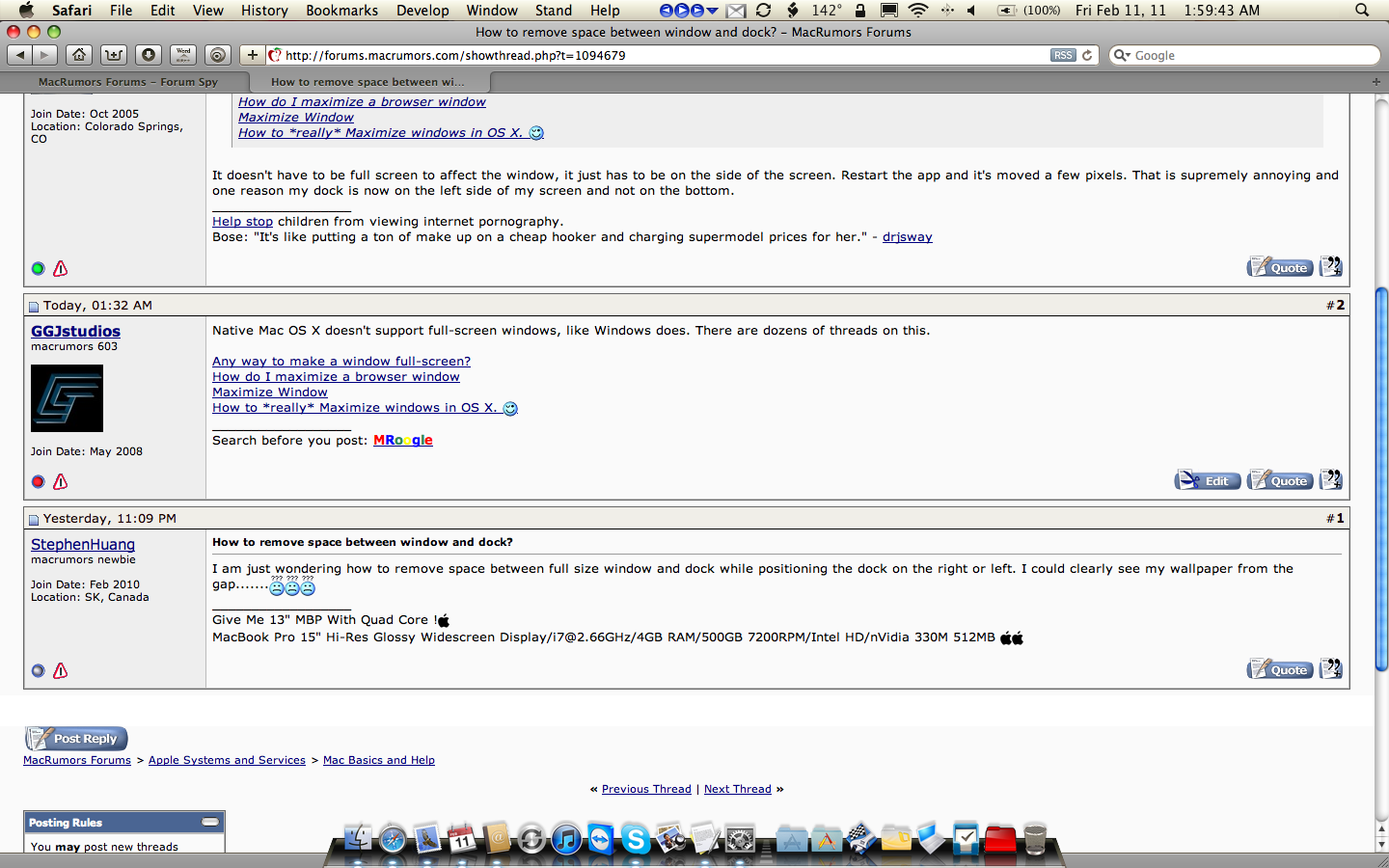Click Quote button on StephenHuang's post

[x=1280, y=669]
